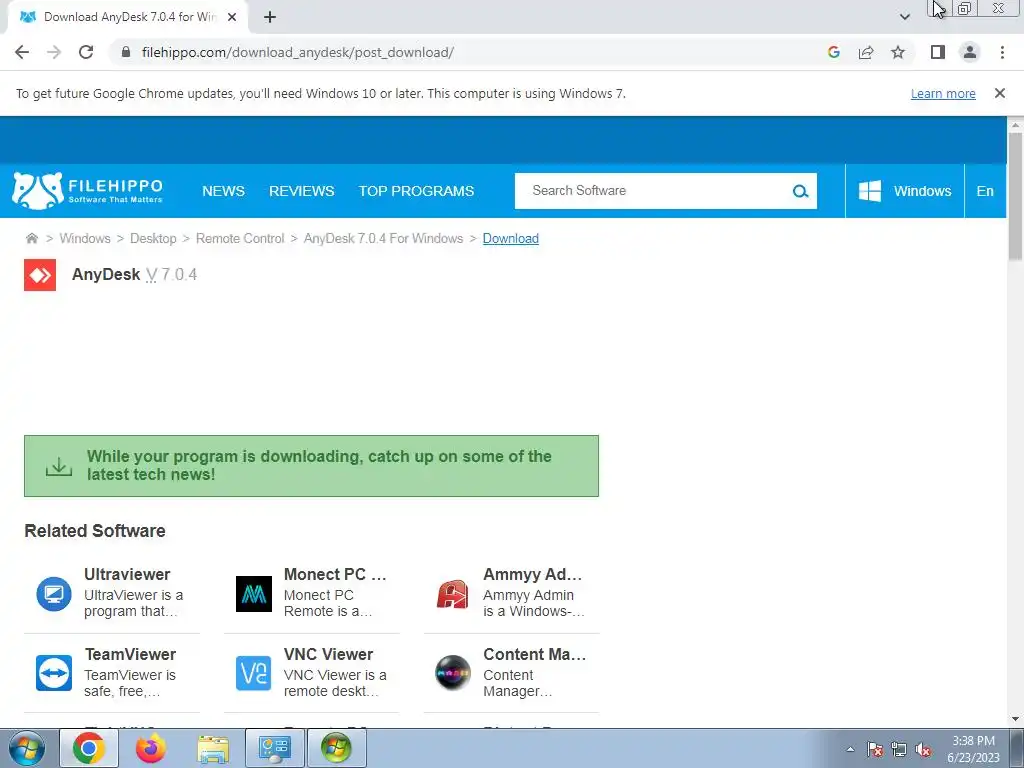Click the muted volume tray icon
Screen dimensions: 1024x768
[923, 749]
